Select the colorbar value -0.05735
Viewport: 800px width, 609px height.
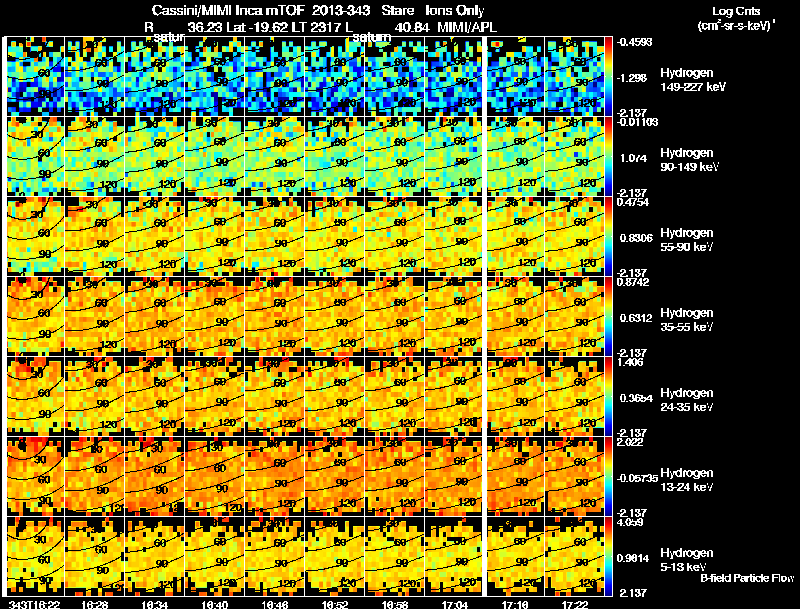point(637,478)
